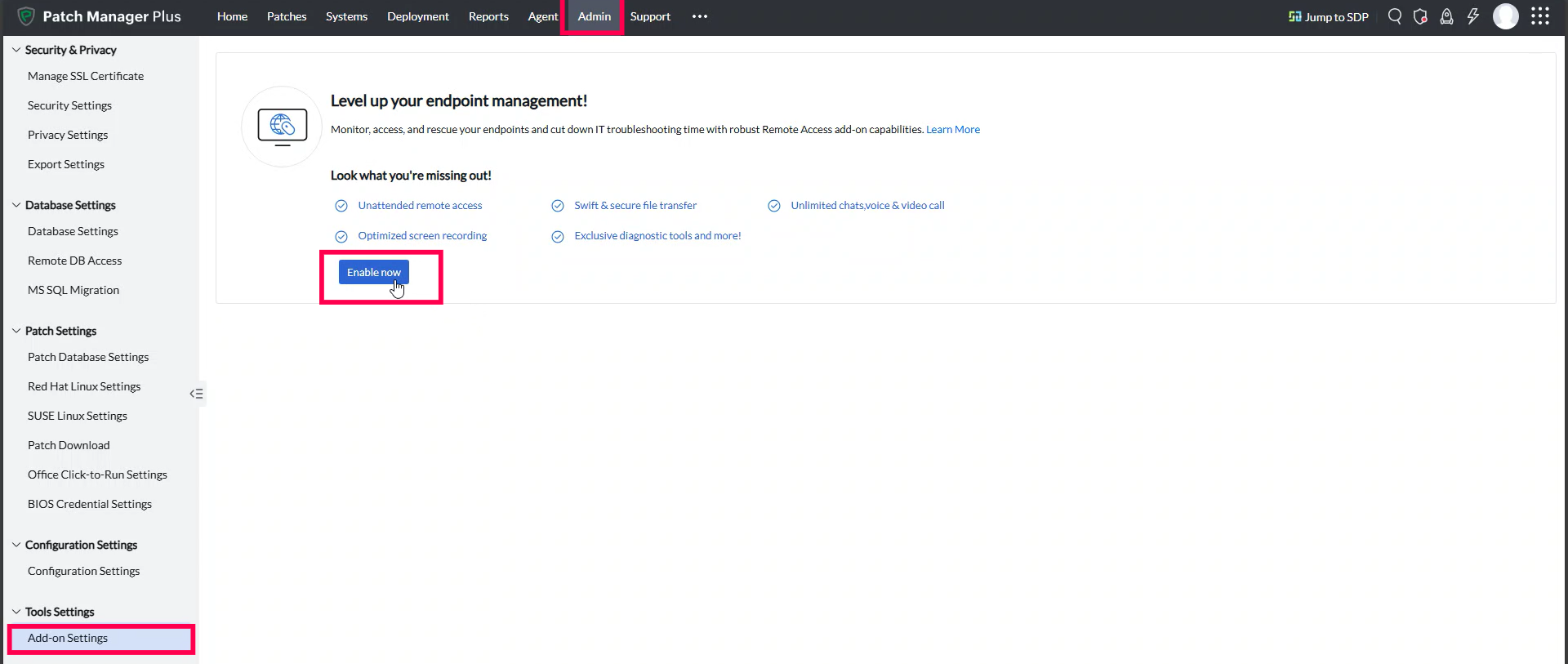The image size is (1568, 664).
Task: Collapse the Patch Settings section
Action: tap(16, 331)
